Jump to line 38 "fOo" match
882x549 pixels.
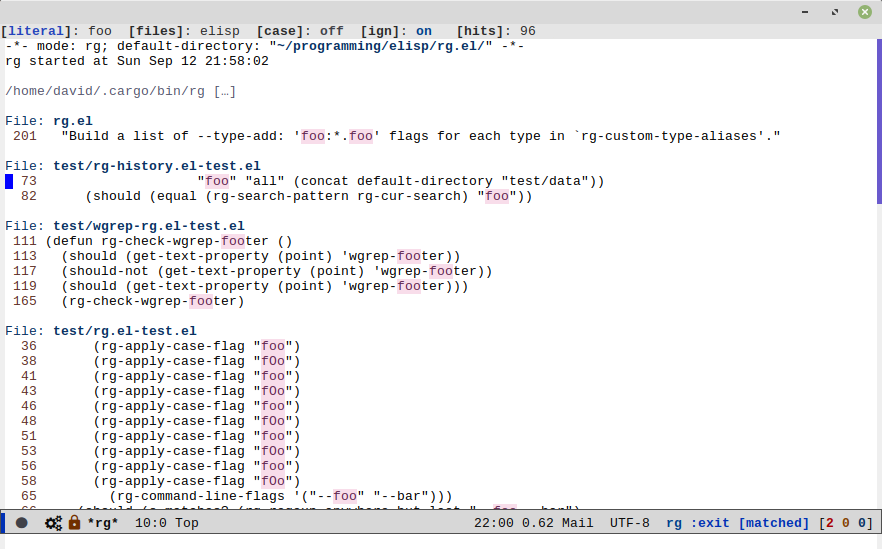pos(161,361)
